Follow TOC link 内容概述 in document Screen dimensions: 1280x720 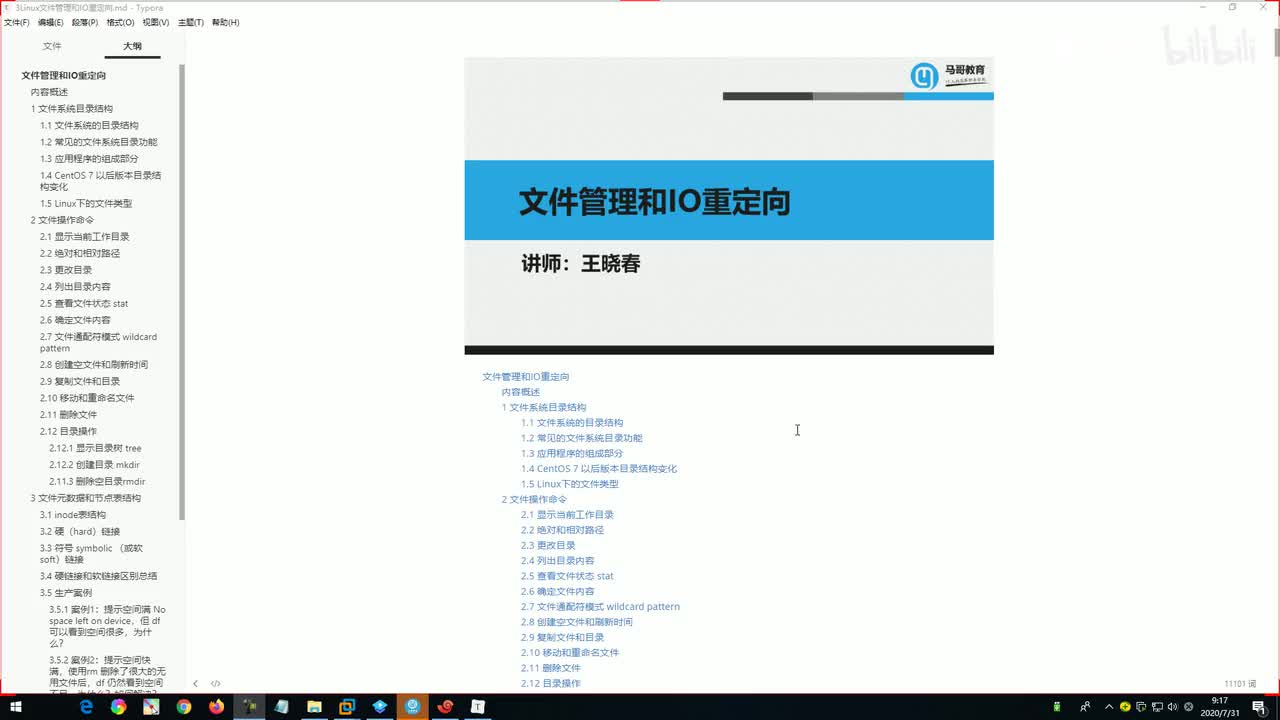pyautogui.click(x=521, y=392)
